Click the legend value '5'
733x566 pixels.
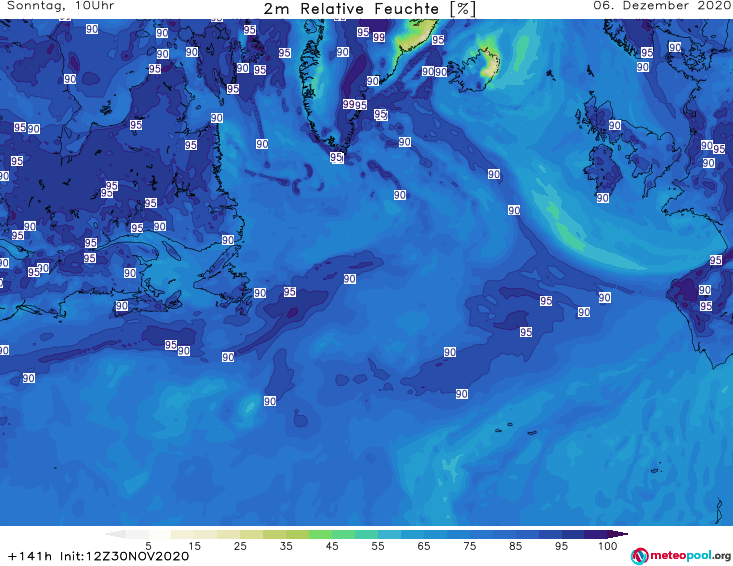click(148, 546)
